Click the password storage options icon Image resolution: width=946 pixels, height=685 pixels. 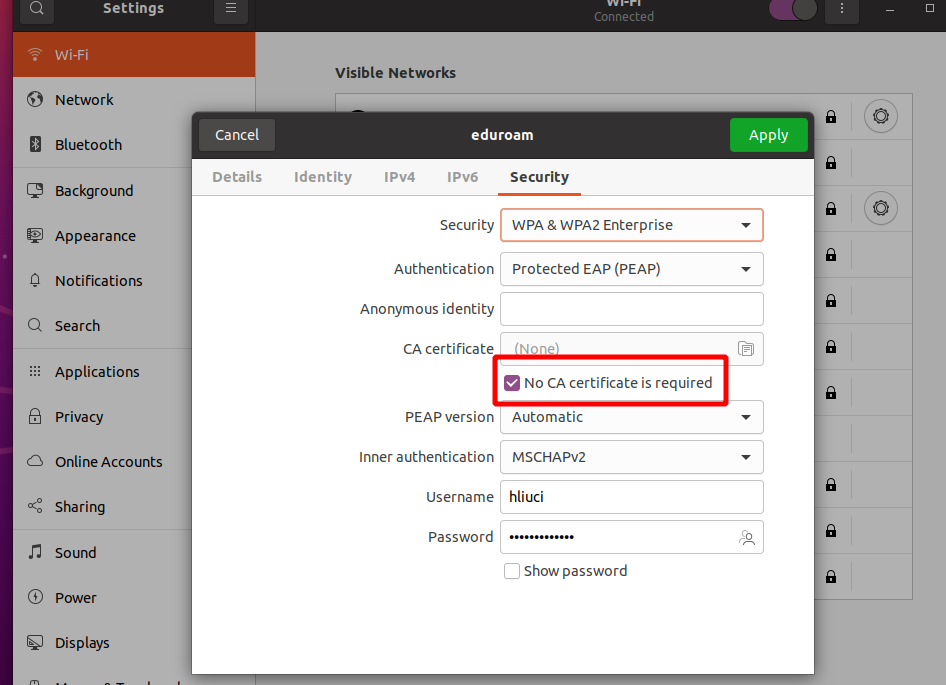(x=747, y=537)
